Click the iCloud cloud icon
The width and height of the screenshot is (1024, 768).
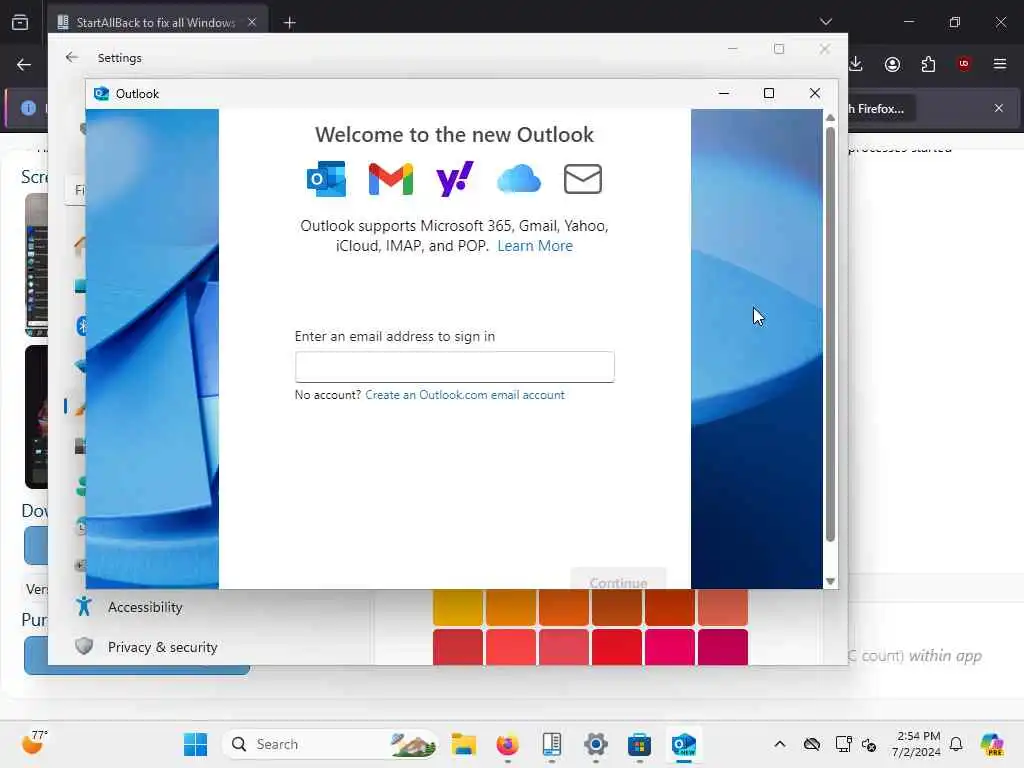[519, 179]
